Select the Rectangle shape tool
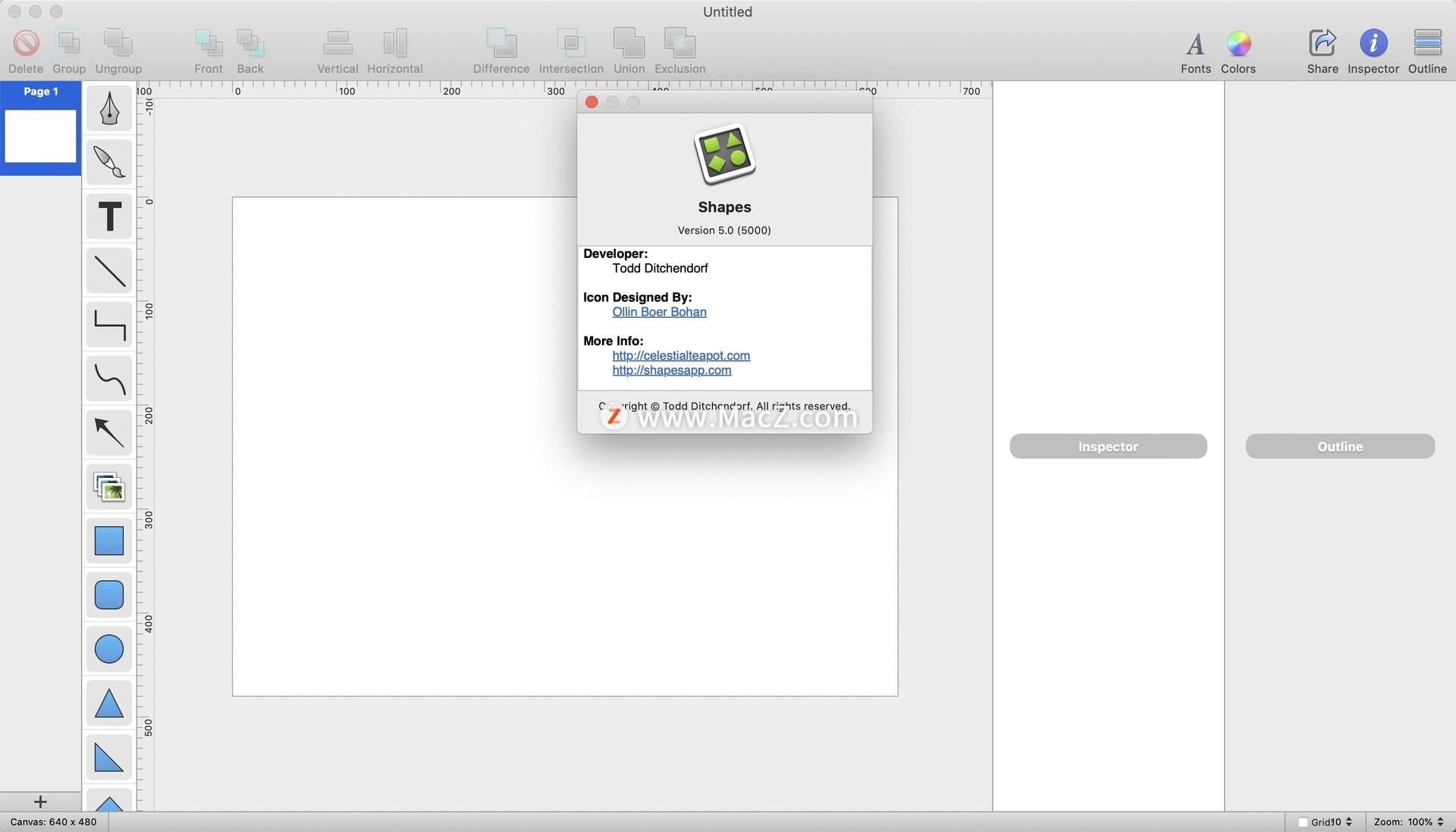This screenshot has width=1456, height=832. 109,542
